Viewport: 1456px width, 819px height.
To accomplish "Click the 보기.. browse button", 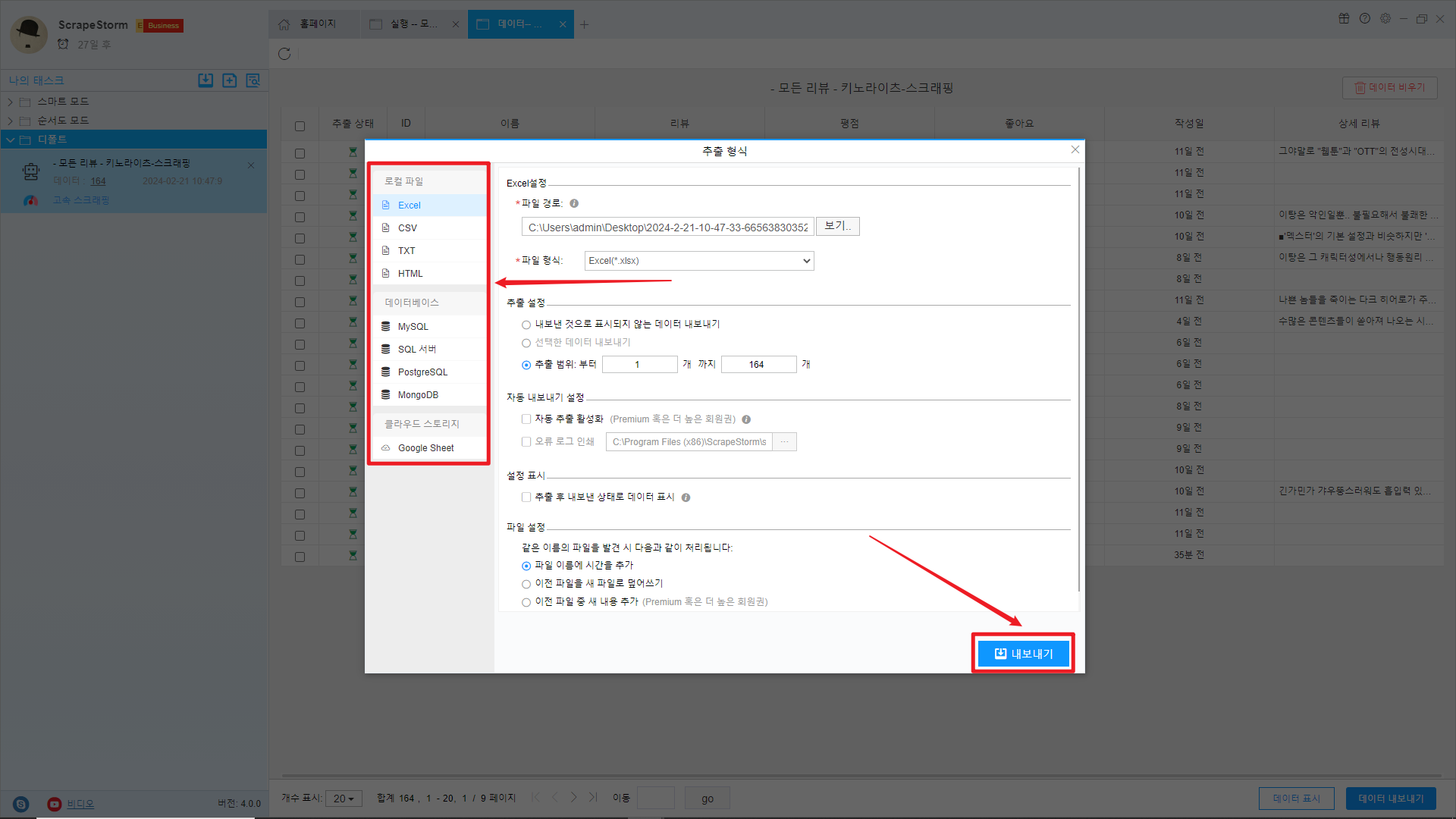I will point(837,226).
